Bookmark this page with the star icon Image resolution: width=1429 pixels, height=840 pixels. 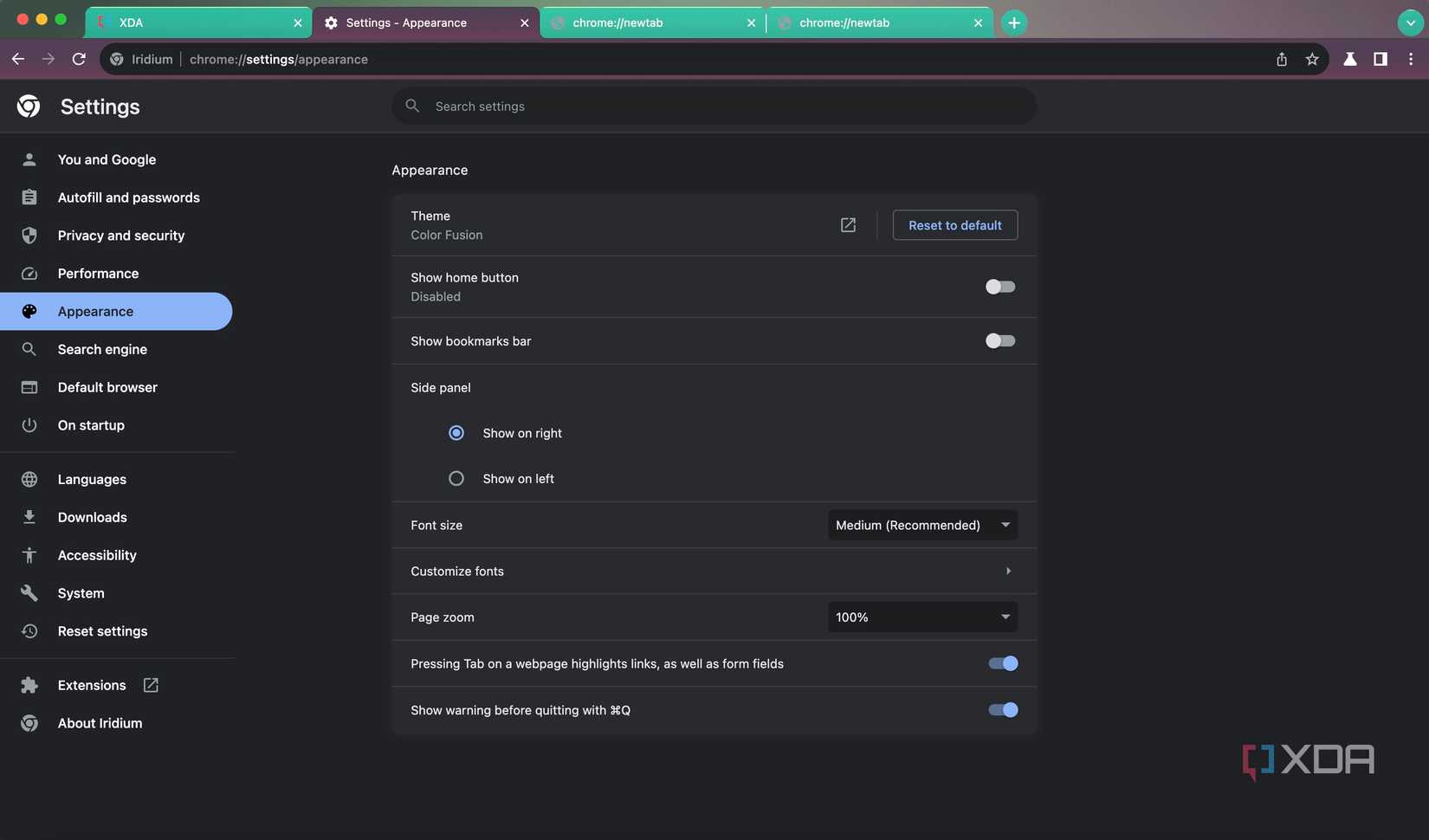[1312, 59]
